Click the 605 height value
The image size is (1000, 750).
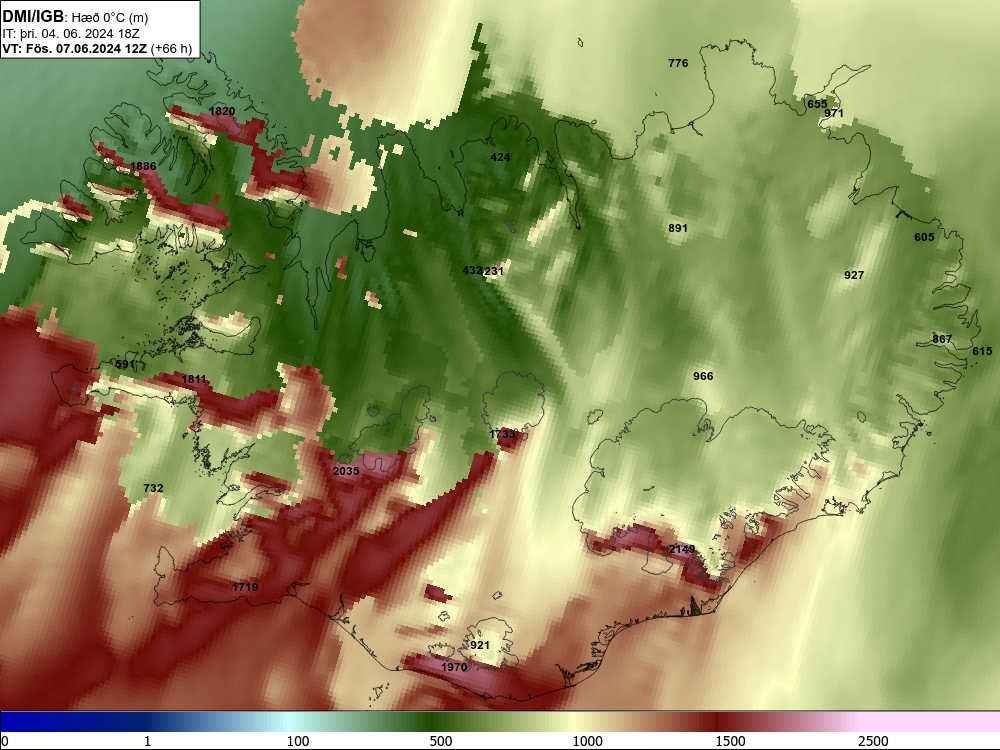924,237
